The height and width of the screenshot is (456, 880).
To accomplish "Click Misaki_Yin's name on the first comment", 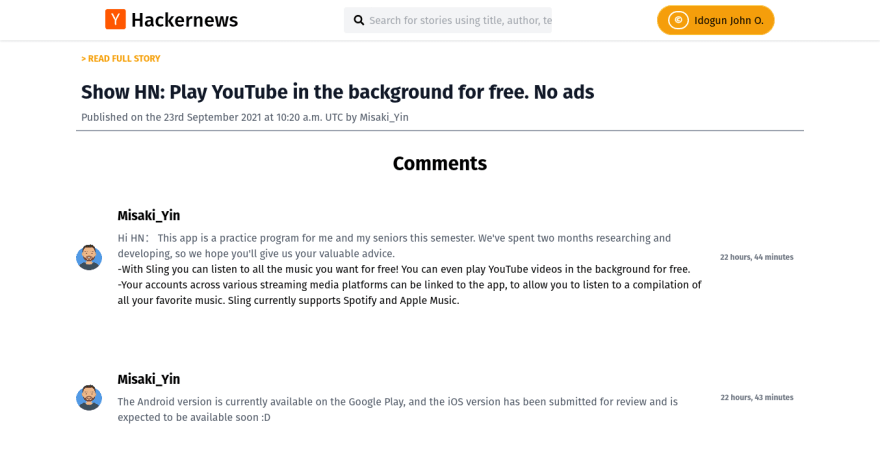I will point(149,215).
